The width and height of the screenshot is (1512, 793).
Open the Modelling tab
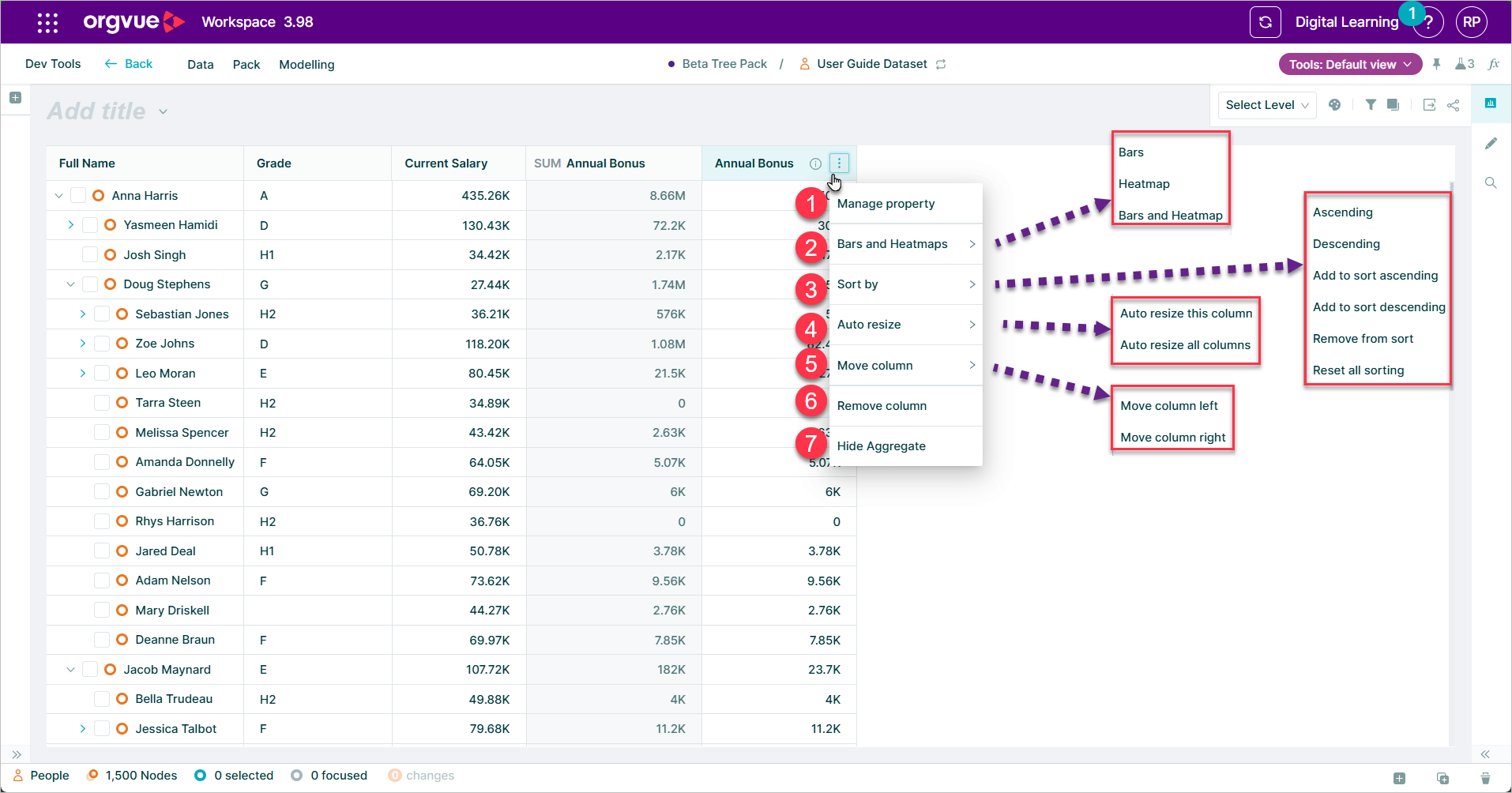coord(307,65)
